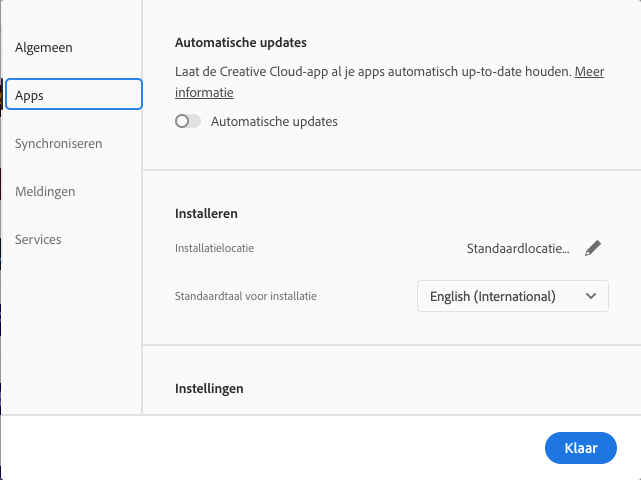
Task: Click the Standaardtaal voor installatie label
Action: click(252, 296)
